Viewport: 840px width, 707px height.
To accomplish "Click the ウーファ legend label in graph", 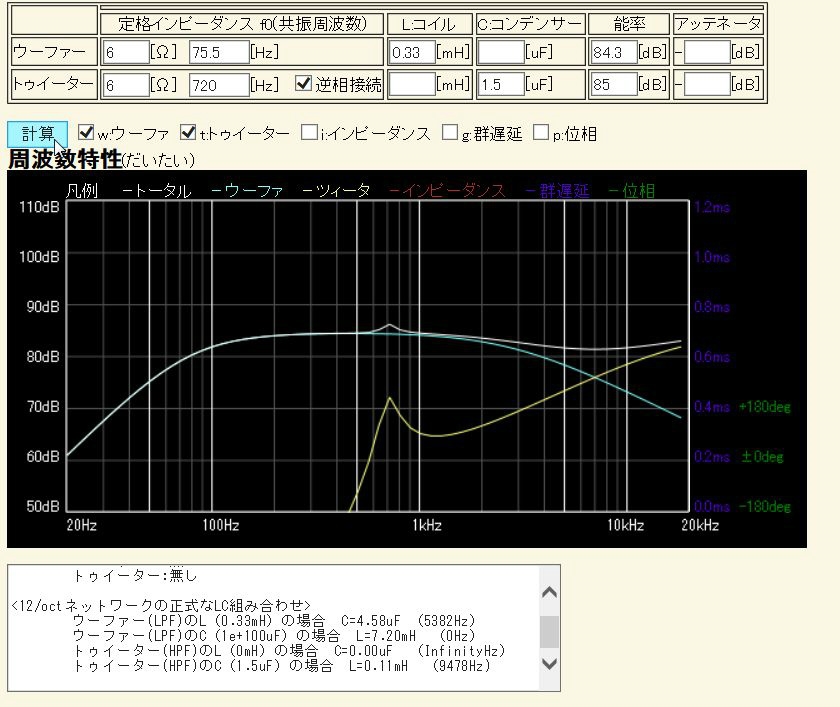I will [247, 191].
